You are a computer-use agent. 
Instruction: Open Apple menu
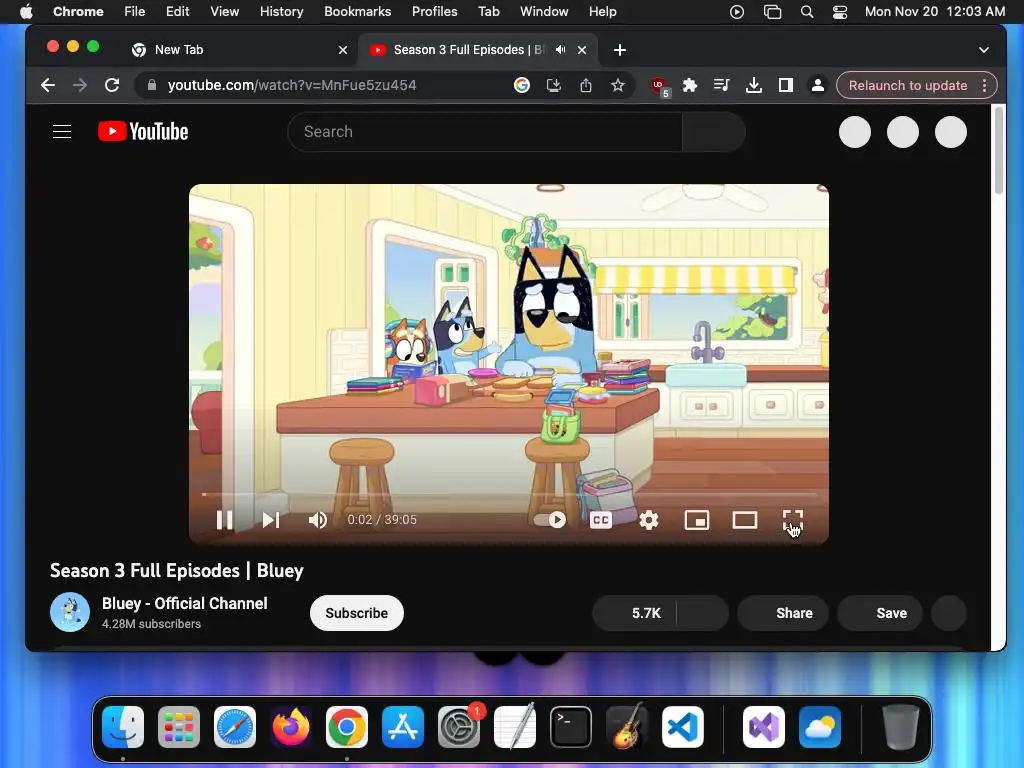coord(26,12)
